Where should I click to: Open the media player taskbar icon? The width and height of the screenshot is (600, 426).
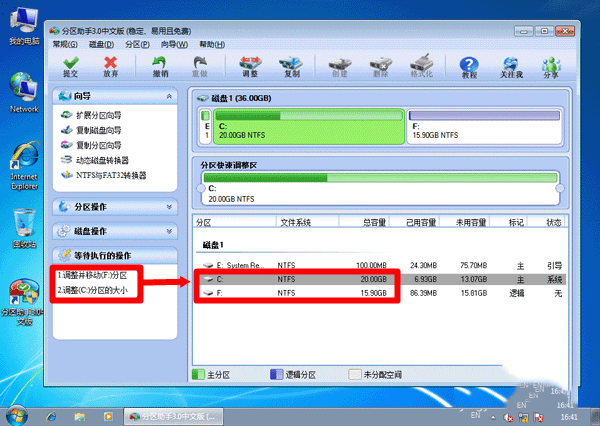click(x=108, y=416)
